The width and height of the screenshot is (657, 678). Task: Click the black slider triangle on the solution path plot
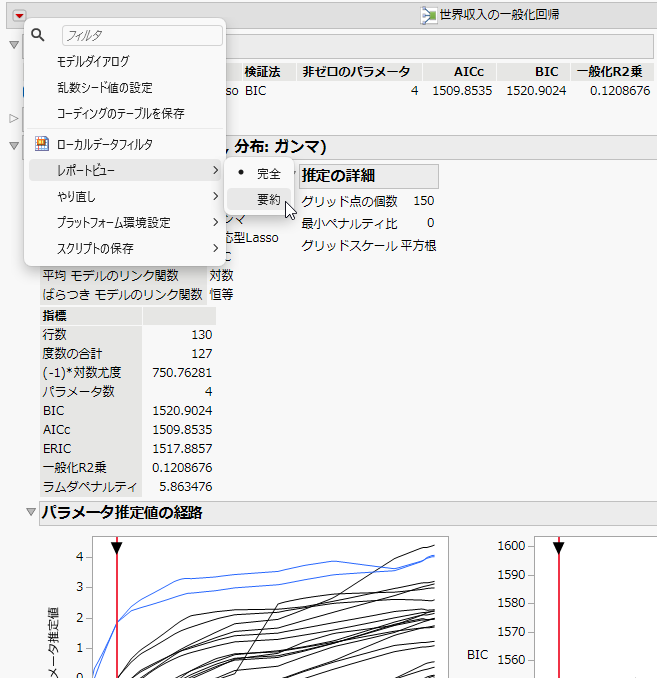[x=117, y=548]
